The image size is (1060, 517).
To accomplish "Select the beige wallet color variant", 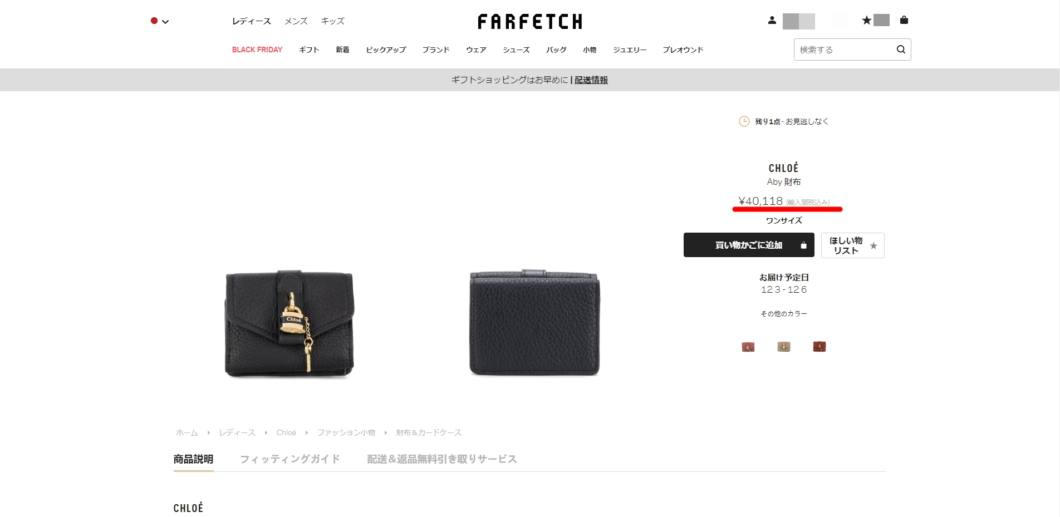I will [784, 347].
